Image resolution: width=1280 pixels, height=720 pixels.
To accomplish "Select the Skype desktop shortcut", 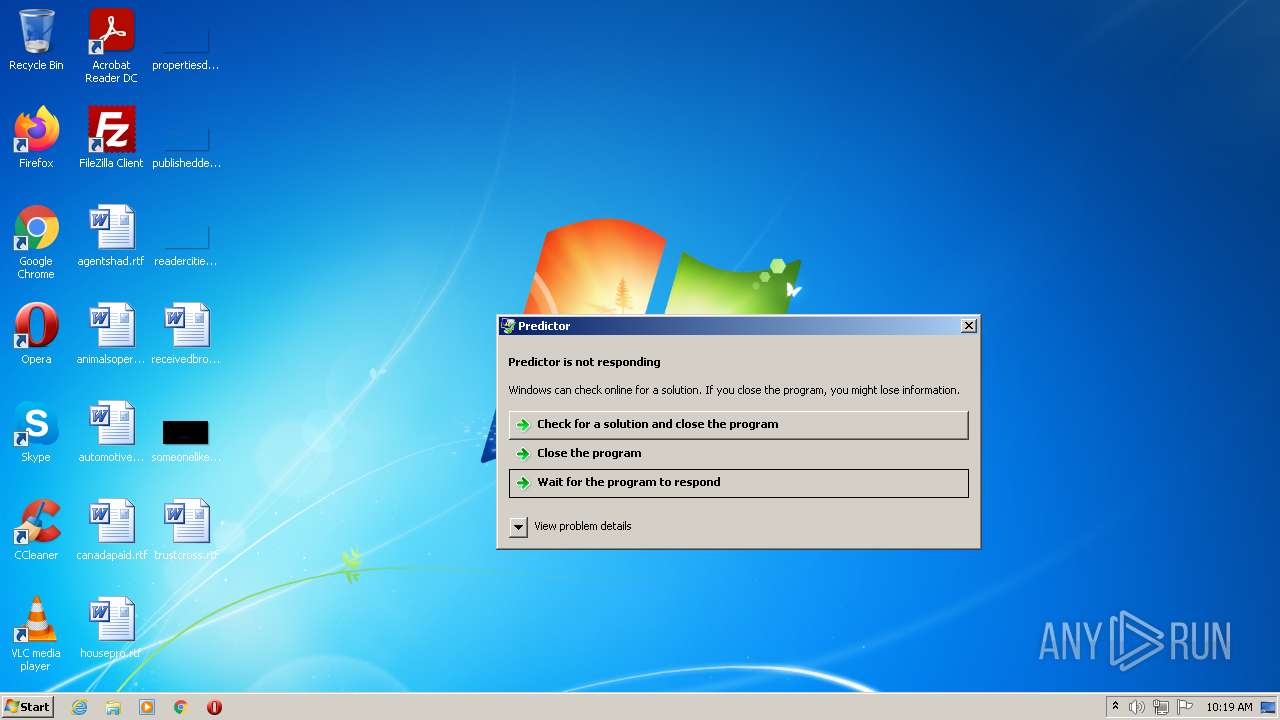I will click(36, 433).
